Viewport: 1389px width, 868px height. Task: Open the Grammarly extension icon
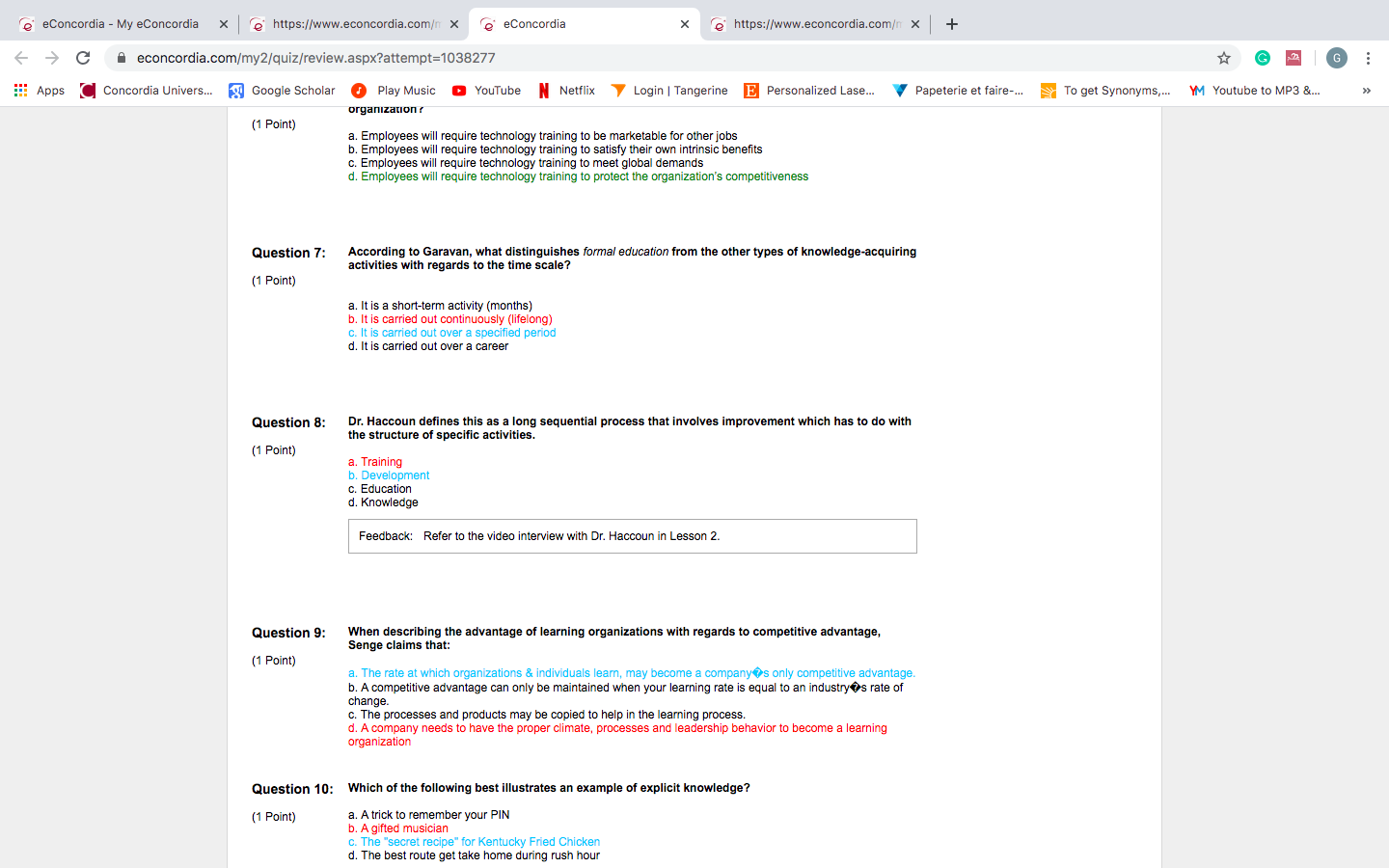click(1262, 58)
